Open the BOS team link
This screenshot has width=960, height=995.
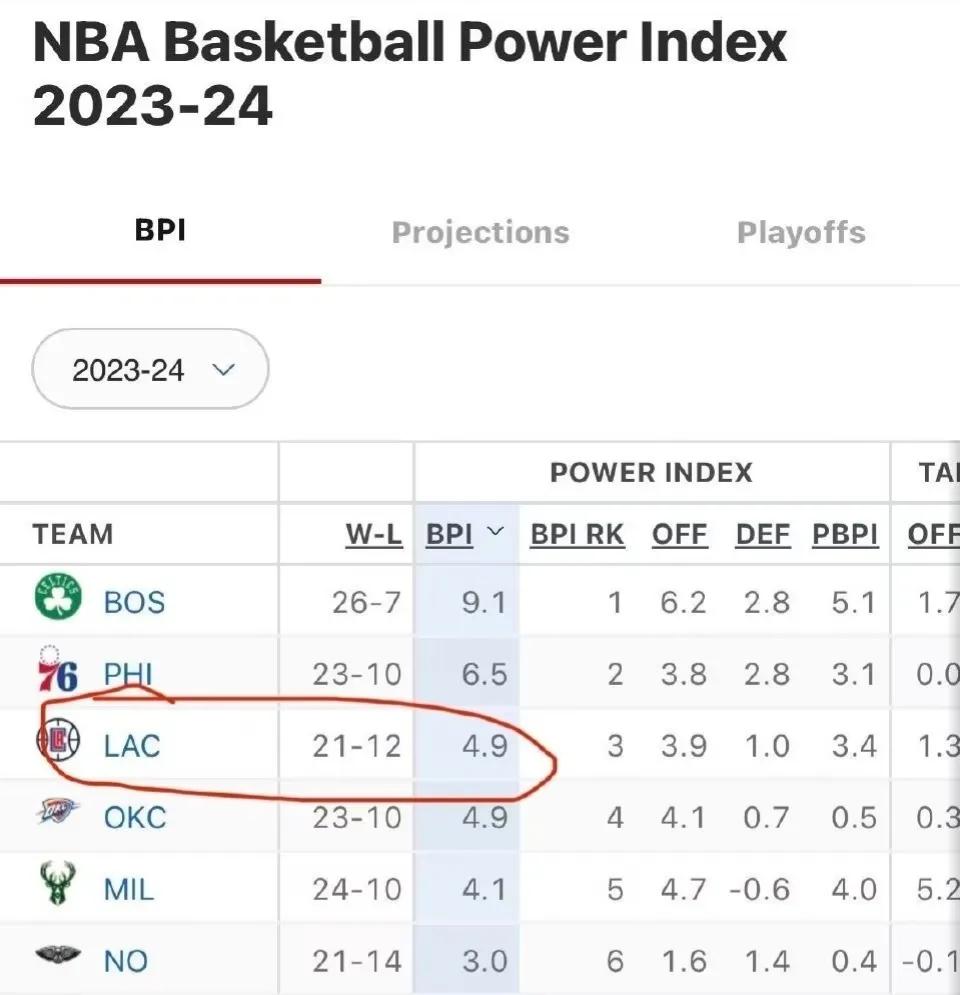click(x=134, y=602)
